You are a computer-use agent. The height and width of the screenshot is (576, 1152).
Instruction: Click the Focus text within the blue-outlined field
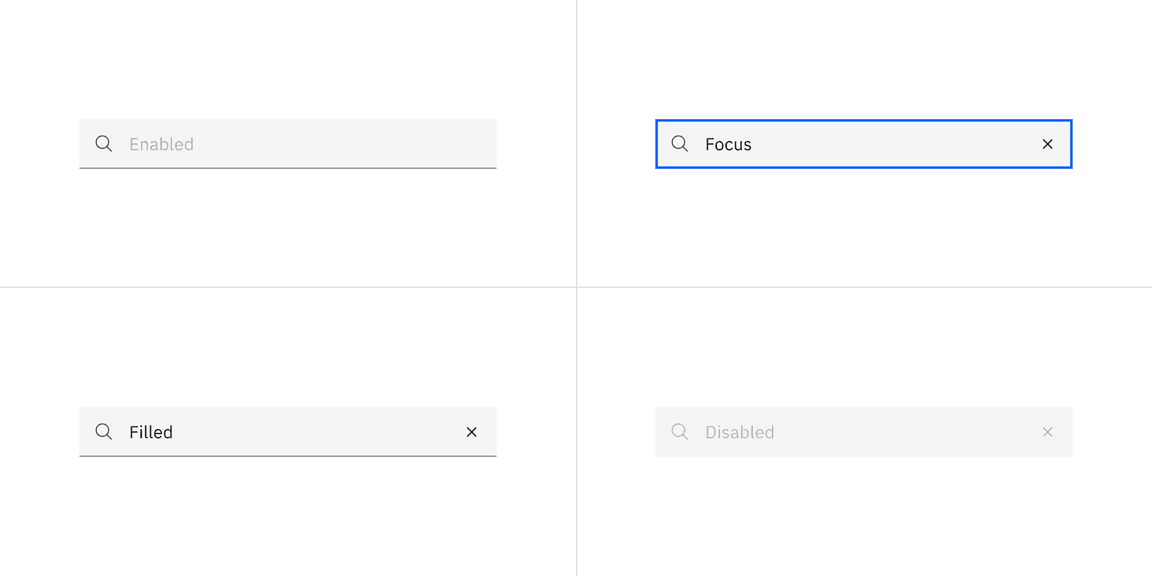pyautogui.click(x=729, y=143)
